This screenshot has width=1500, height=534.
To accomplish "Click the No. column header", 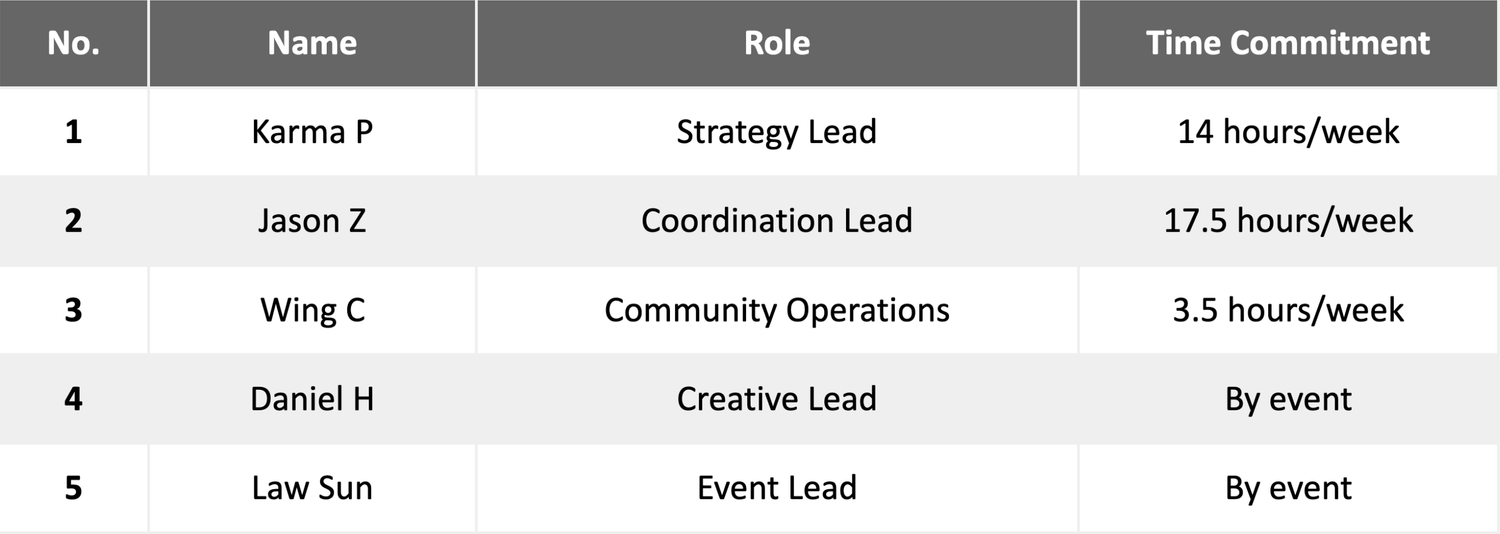I will (73, 43).
